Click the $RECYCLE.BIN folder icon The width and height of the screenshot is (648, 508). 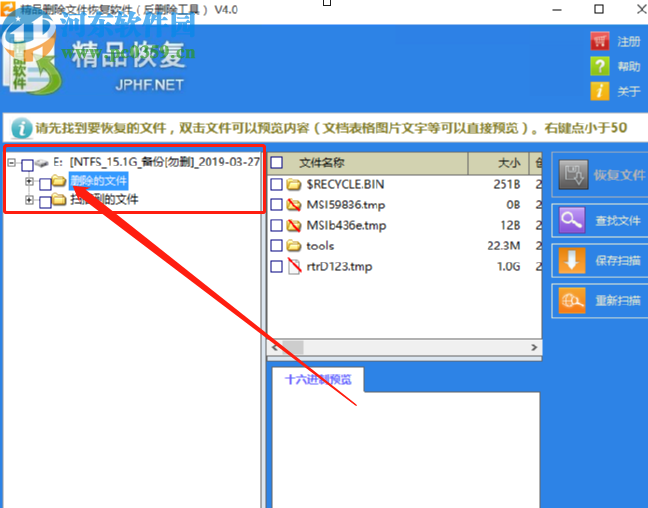(294, 184)
